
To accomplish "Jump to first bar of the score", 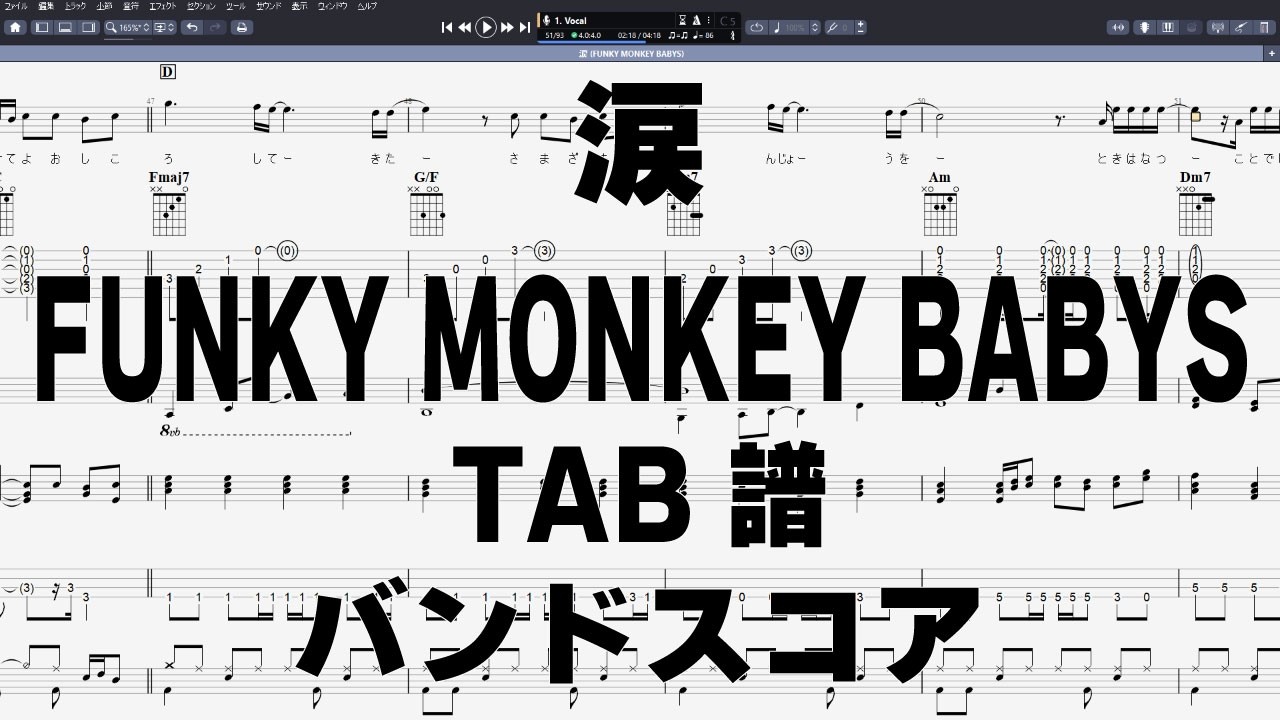I will point(447,27).
